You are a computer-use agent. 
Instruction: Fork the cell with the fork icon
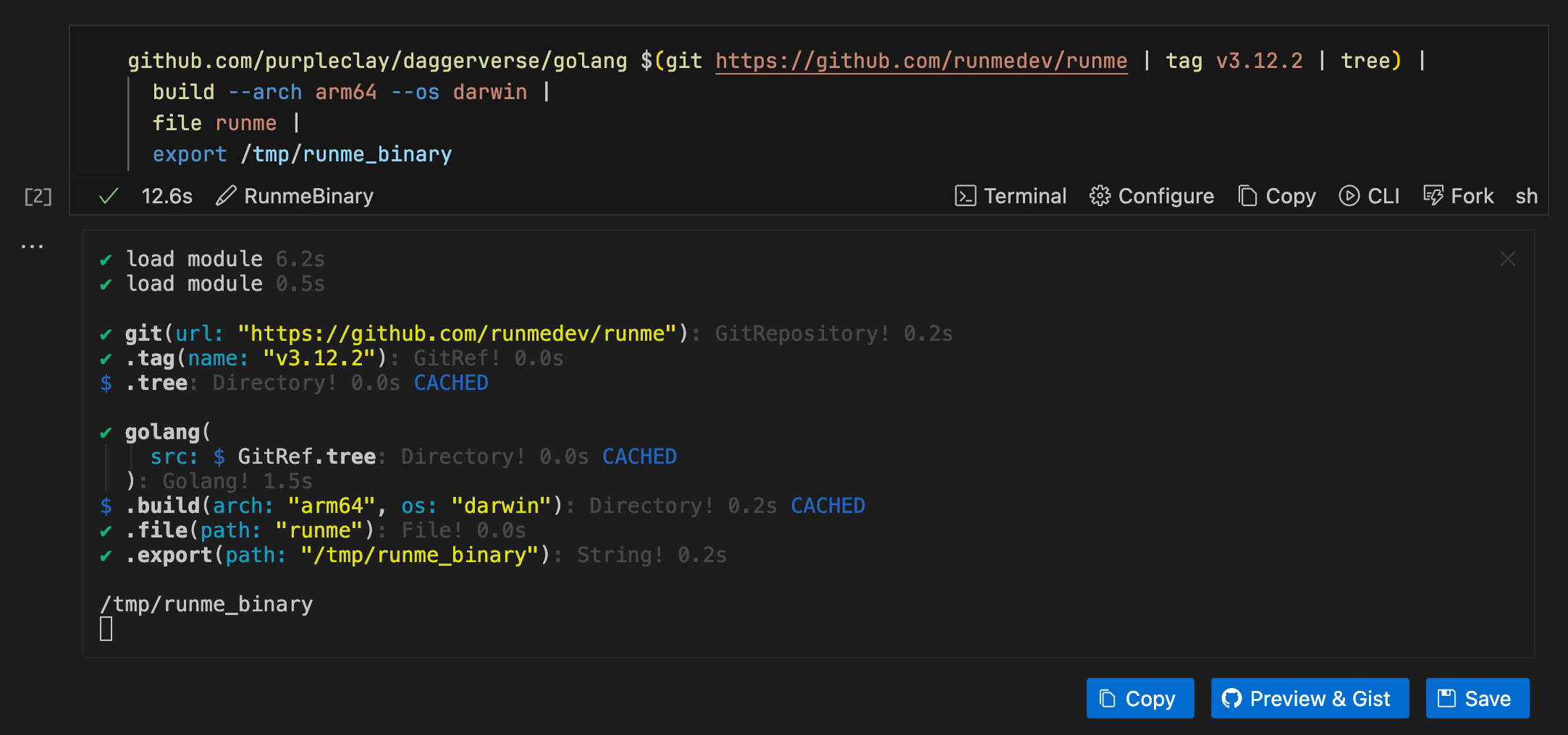point(1435,196)
